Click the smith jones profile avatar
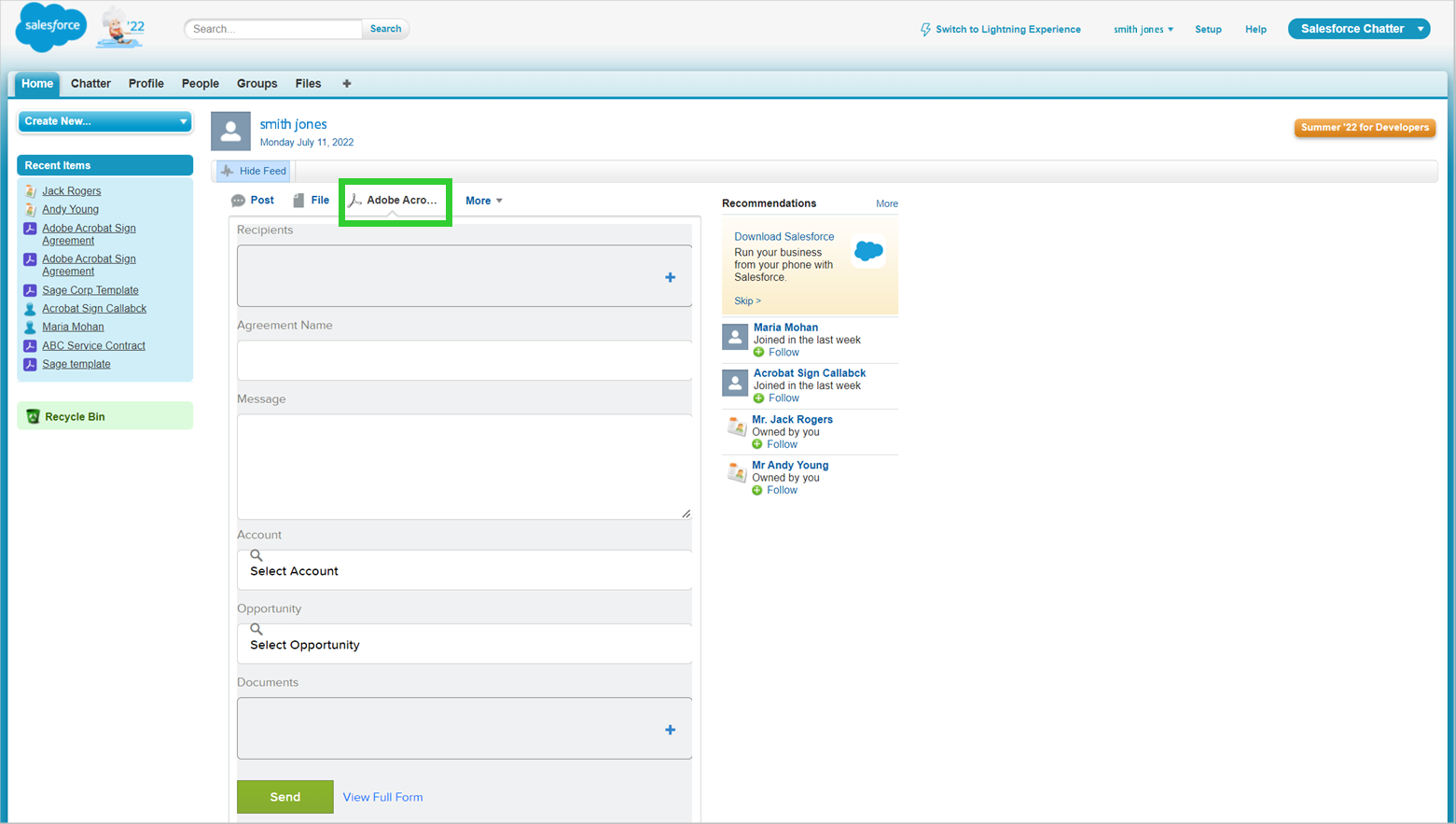 [x=230, y=132]
